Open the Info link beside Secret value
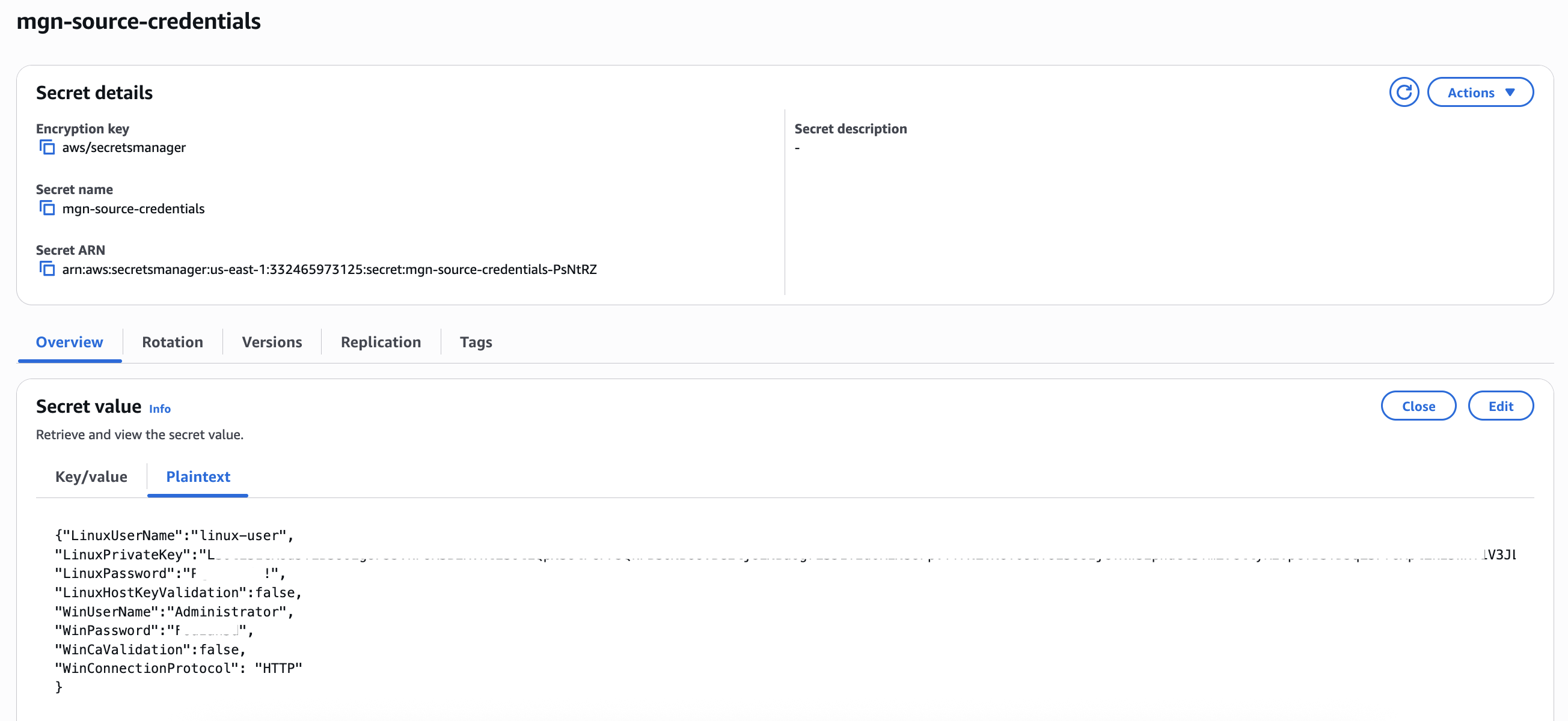Viewport: 1568px width, 721px height. [x=159, y=409]
